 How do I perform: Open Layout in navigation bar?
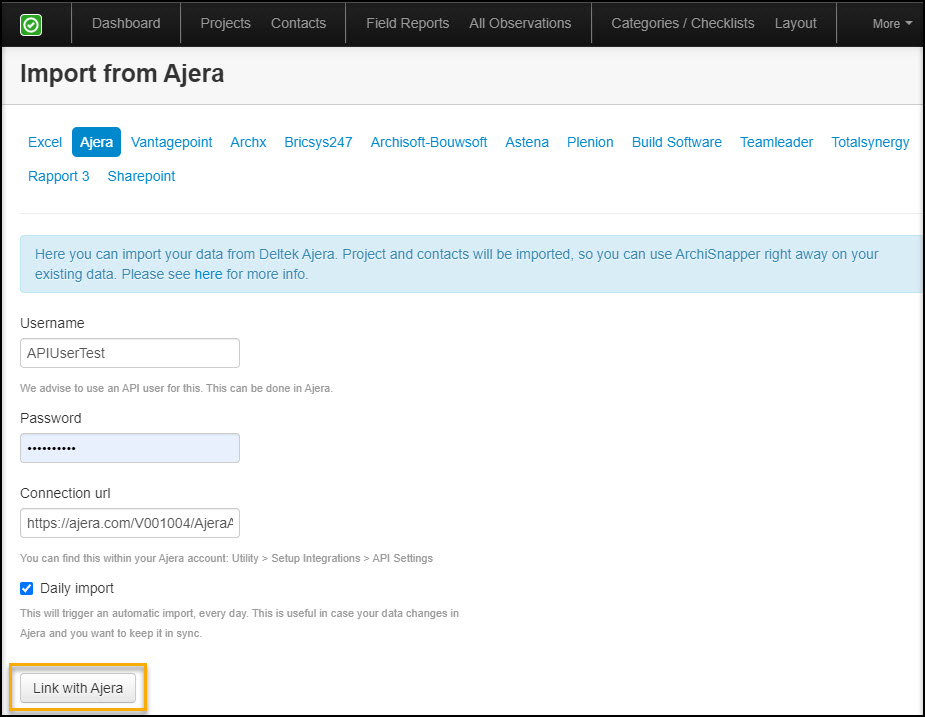(796, 23)
